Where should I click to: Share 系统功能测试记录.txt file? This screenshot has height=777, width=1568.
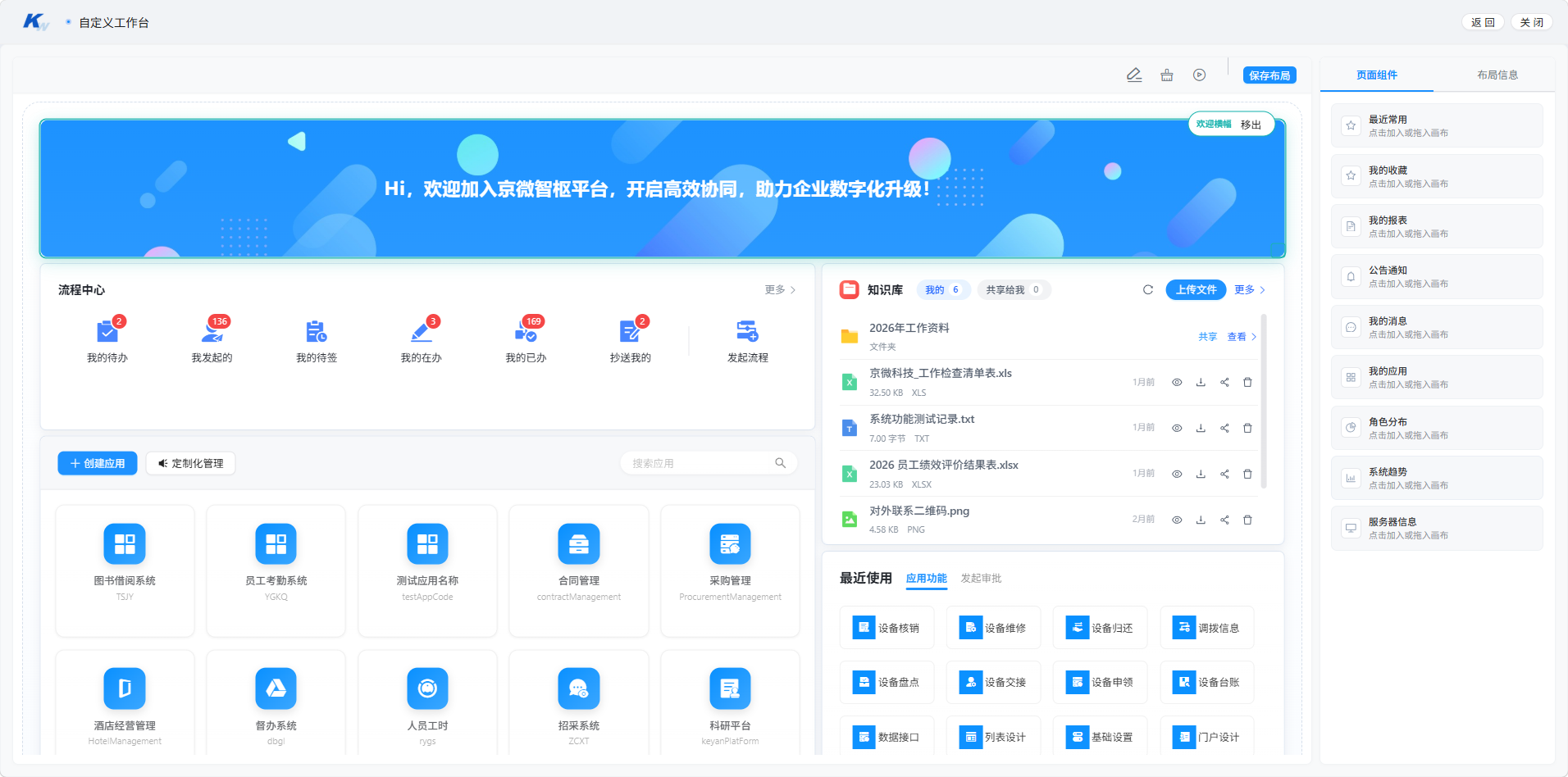pos(1224,428)
